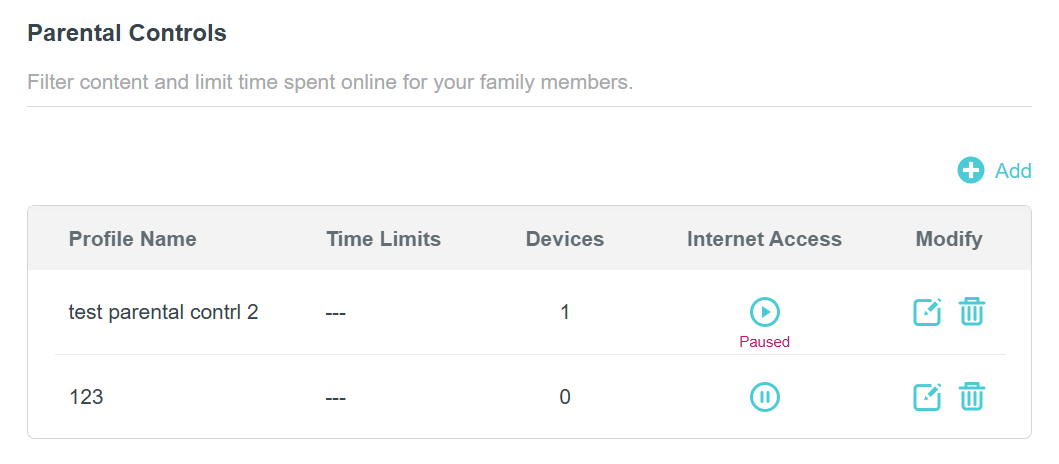Select the 123 profile name
The width and height of the screenshot is (1059, 464).
tap(86, 397)
